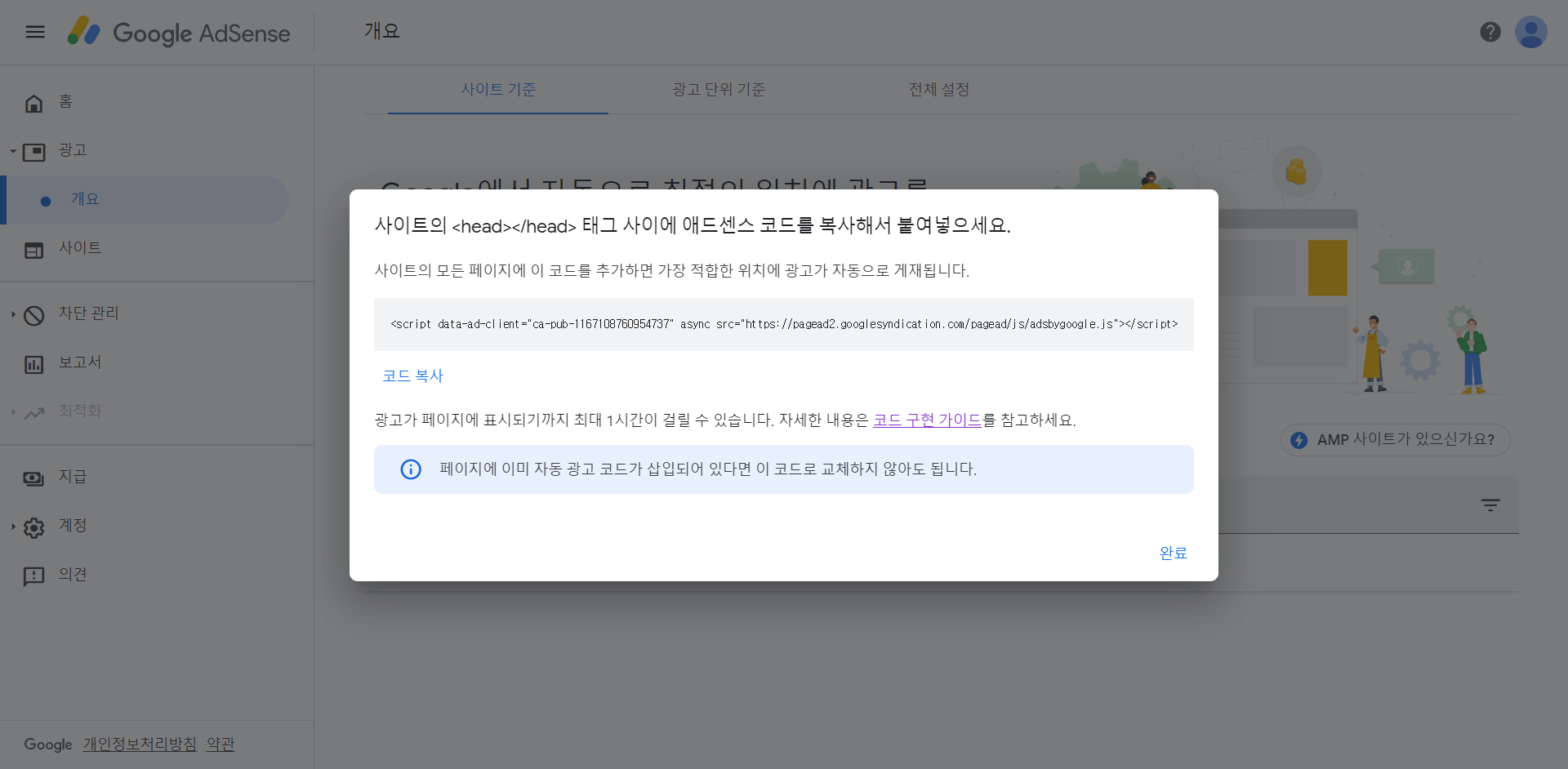Image resolution: width=1568 pixels, height=769 pixels.
Task: Open the user account avatar
Action: click(x=1531, y=32)
